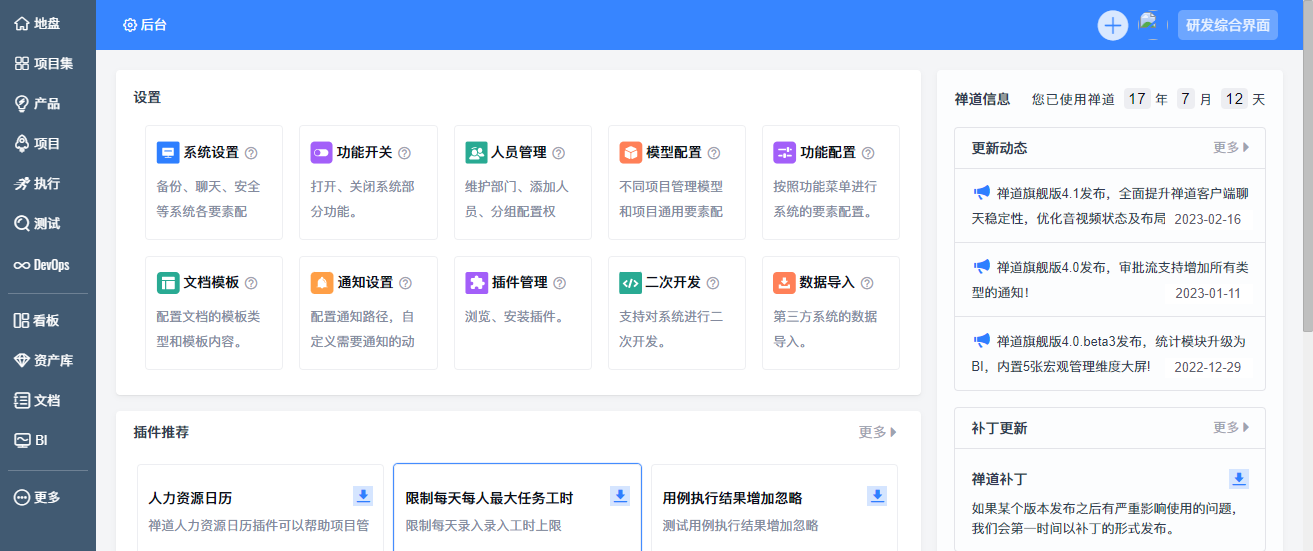The height and width of the screenshot is (551, 1313).
Task: Expand 更多 in the sidebar
Action: 37,497
